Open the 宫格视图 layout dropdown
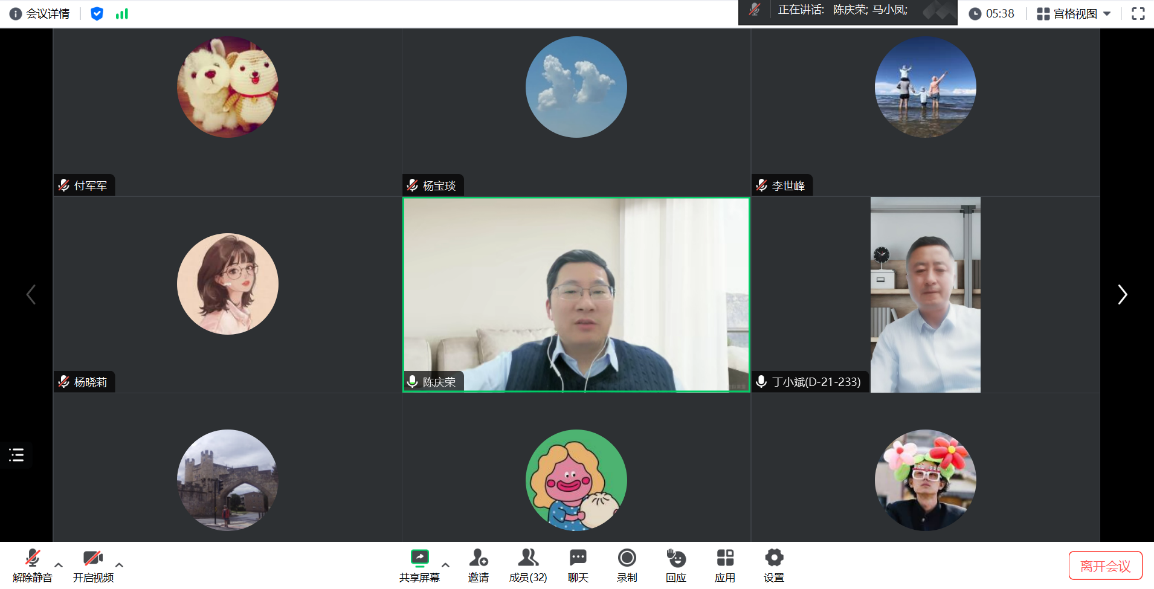The width and height of the screenshot is (1154, 589). coord(1074,14)
